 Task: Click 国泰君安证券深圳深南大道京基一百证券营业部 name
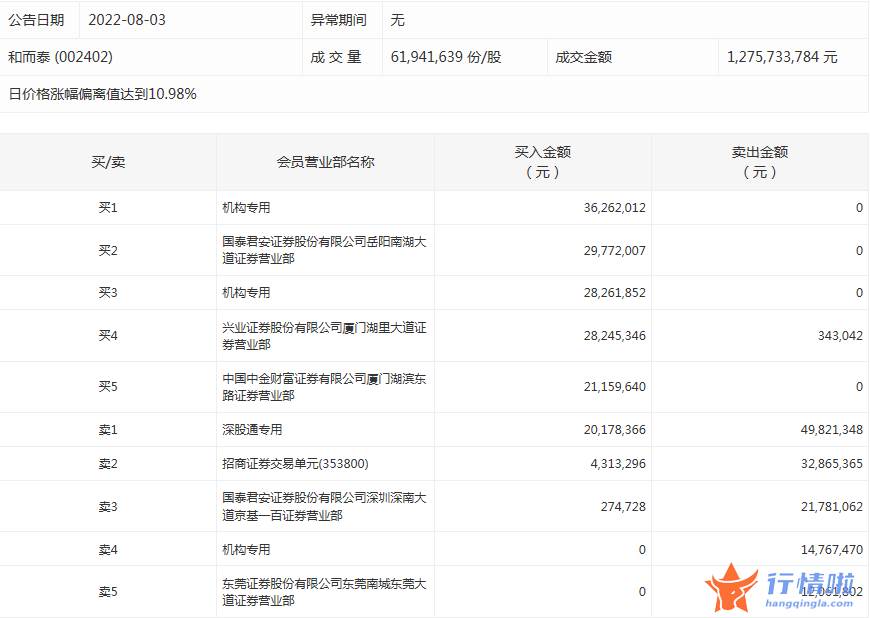[x=324, y=506]
